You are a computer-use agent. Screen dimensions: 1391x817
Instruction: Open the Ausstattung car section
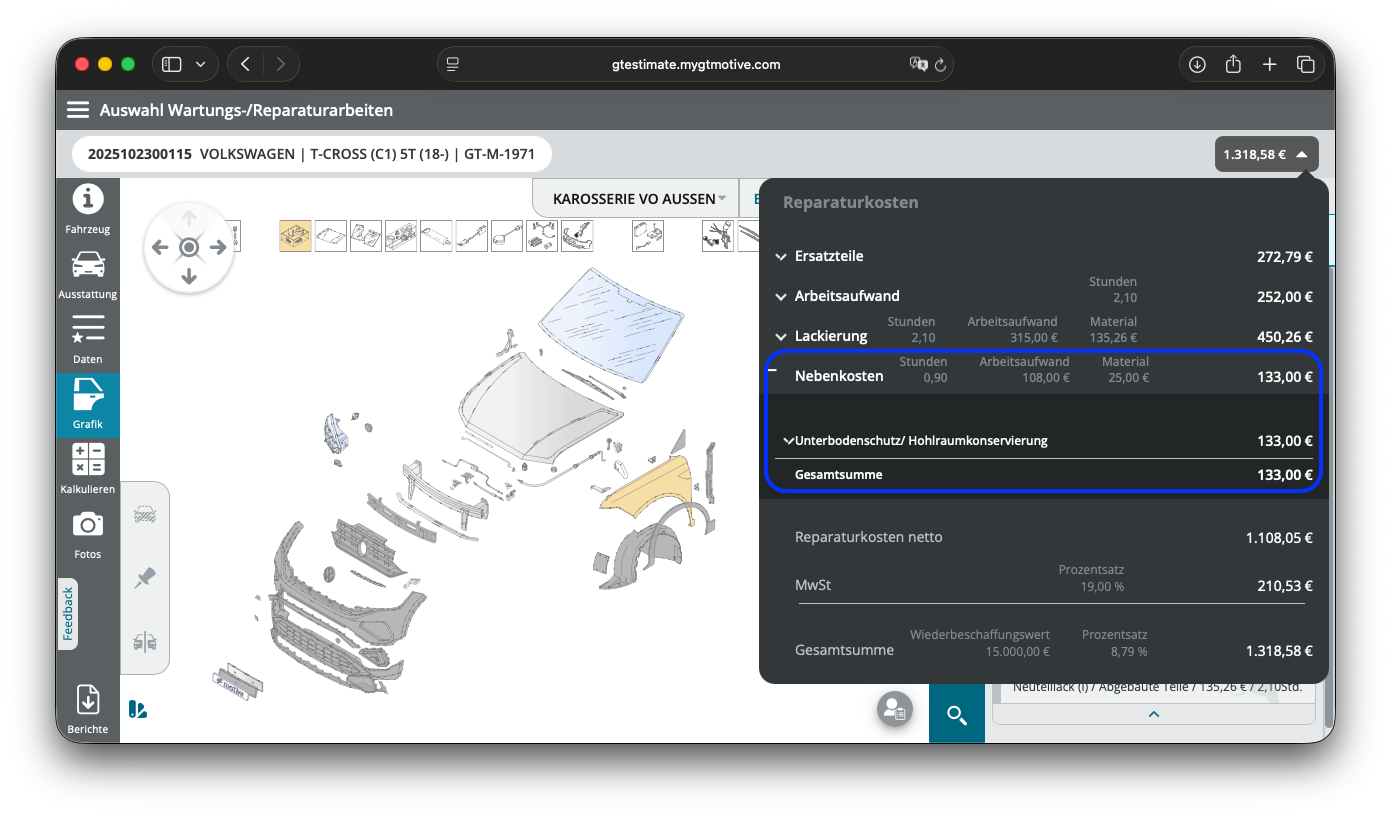(88, 275)
